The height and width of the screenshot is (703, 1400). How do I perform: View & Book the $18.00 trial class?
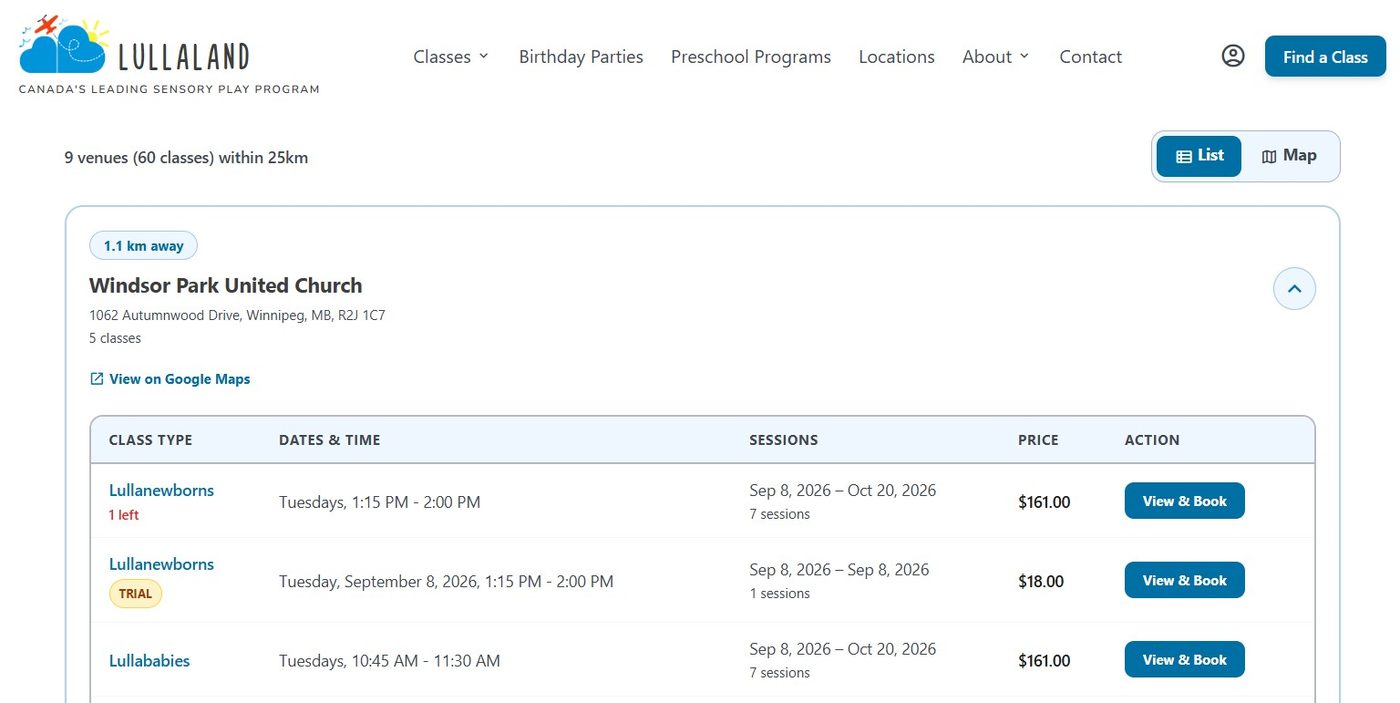pyautogui.click(x=1184, y=580)
